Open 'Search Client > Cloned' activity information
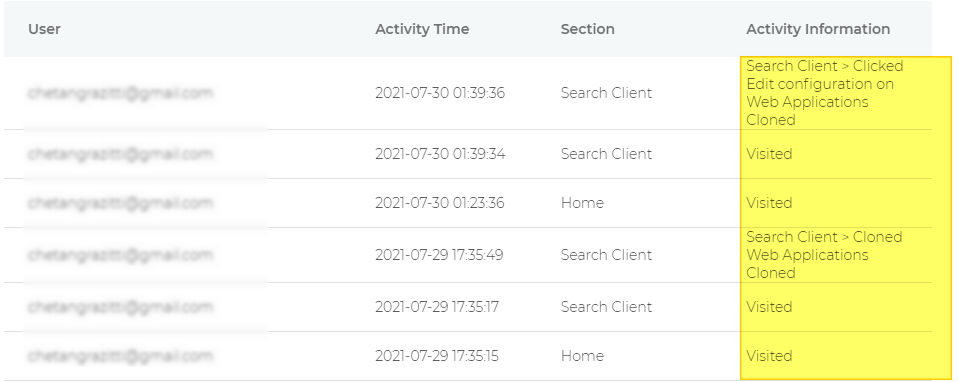The width and height of the screenshot is (959, 382). (x=824, y=255)
